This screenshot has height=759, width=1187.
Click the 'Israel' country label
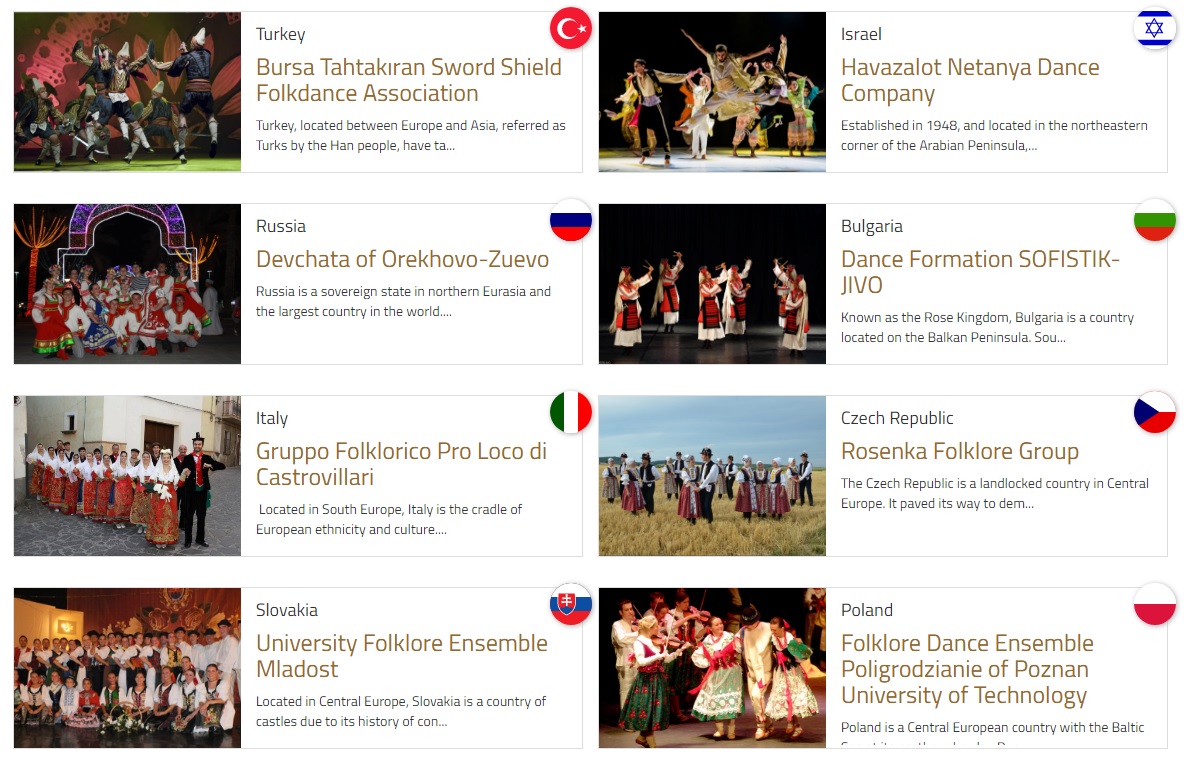tap(861, 34)
